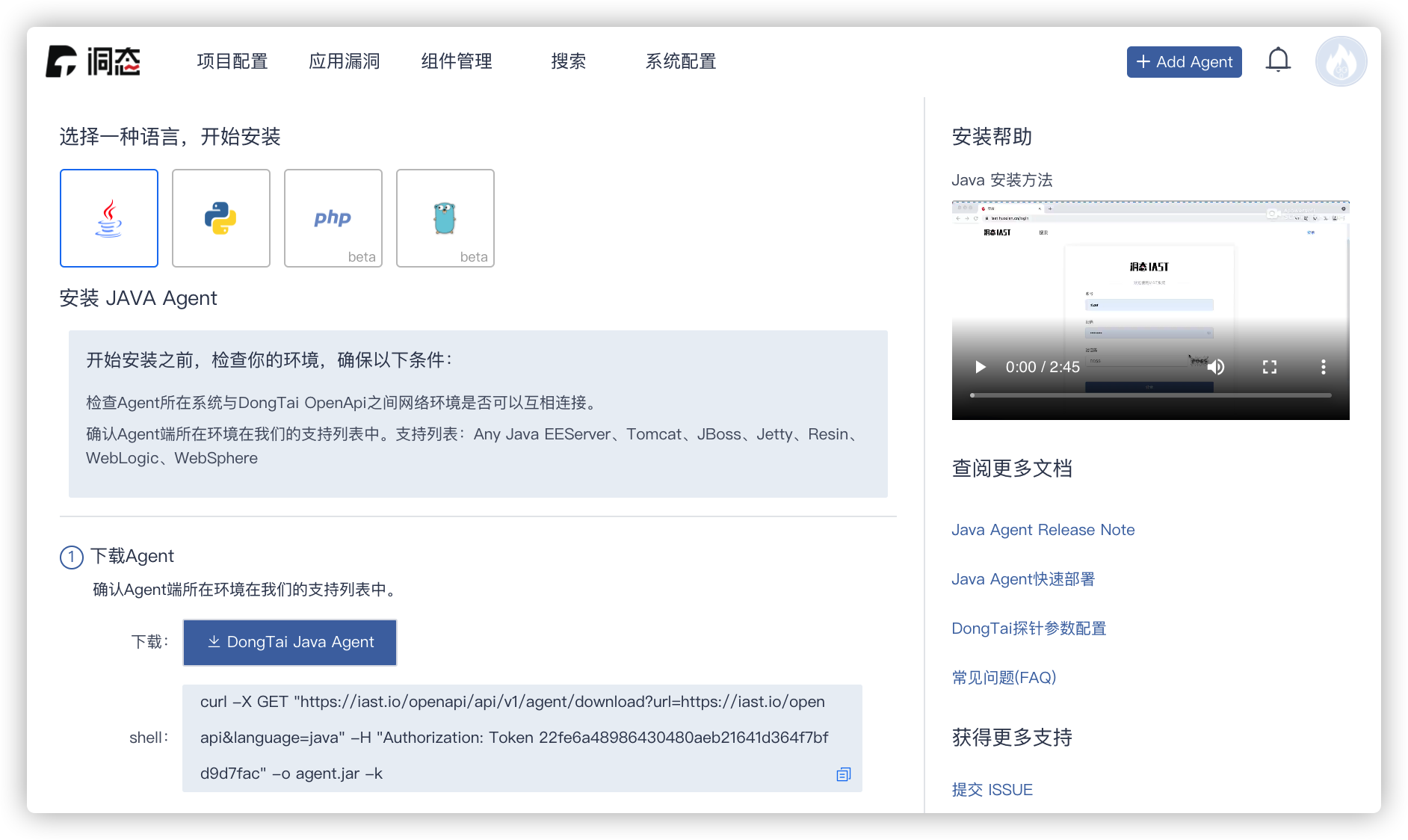The height and width of the screenshot is (840, 1408).
Task: Copy the curl shell command
Action: pyautogui.click(x=843, y=775)
